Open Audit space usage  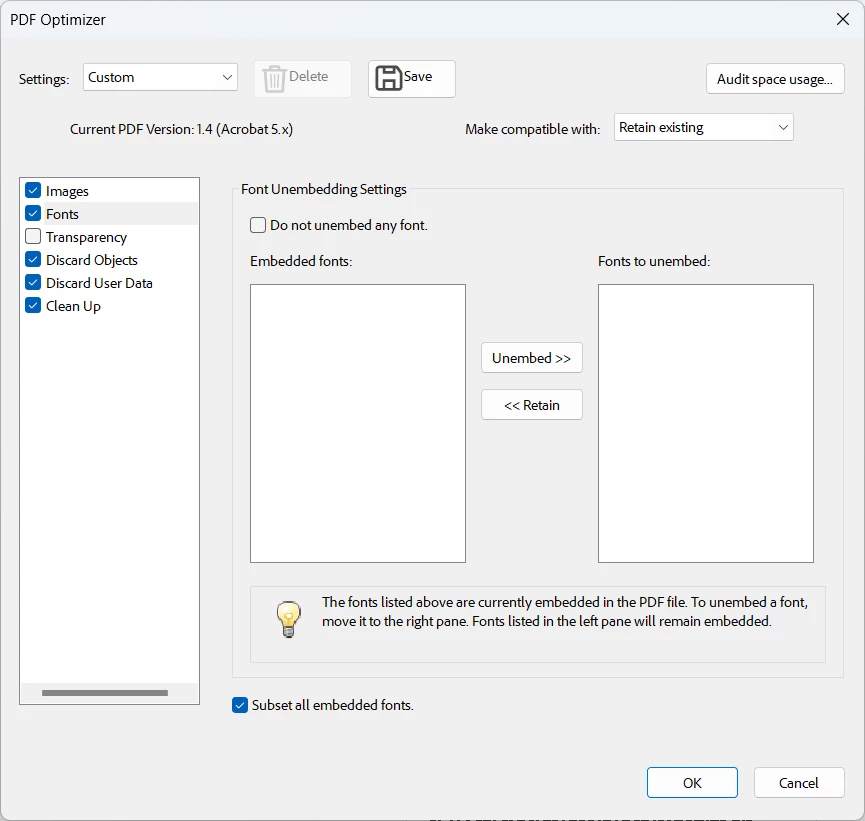pos(775,79)
